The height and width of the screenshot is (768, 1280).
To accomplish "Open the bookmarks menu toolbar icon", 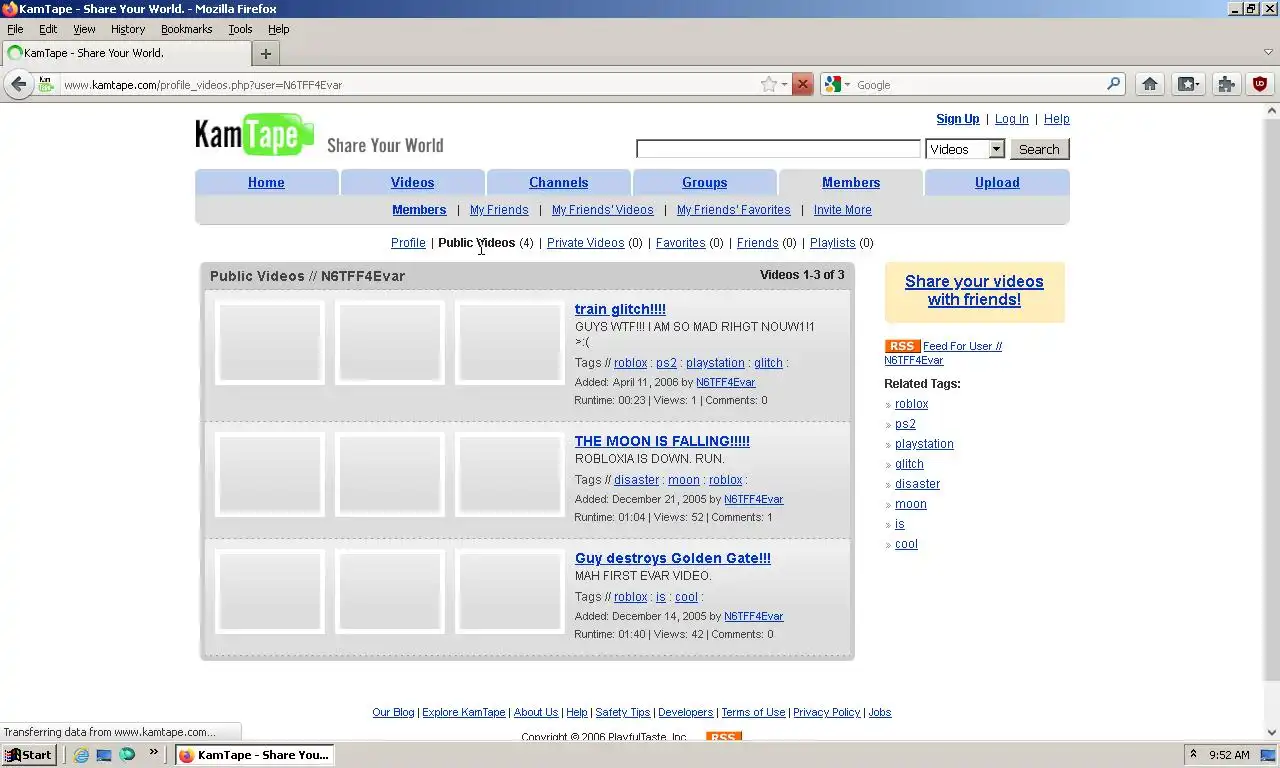I will [1188, 85].
